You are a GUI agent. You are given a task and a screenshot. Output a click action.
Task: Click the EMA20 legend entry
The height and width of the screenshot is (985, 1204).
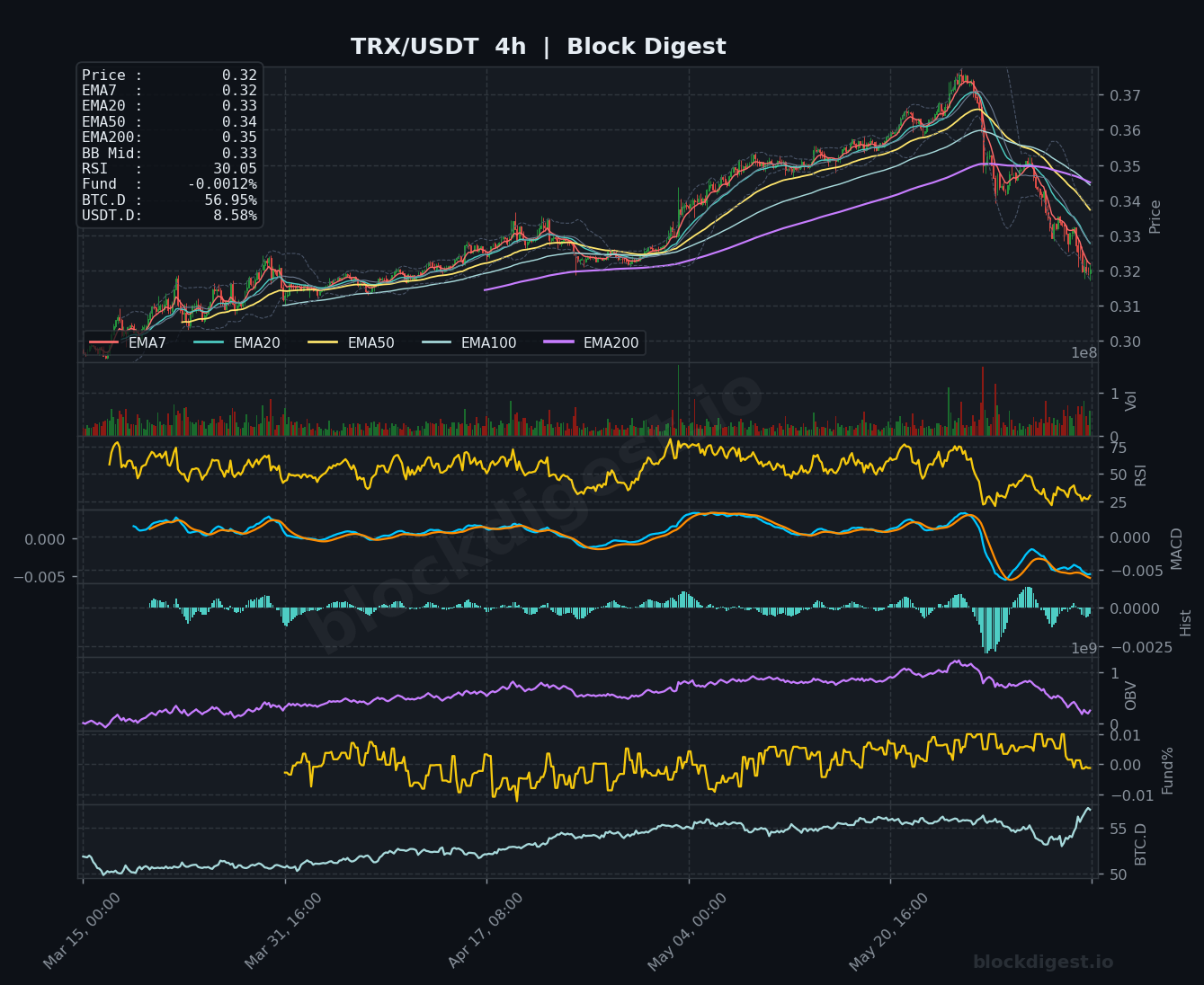pos(236,342)
